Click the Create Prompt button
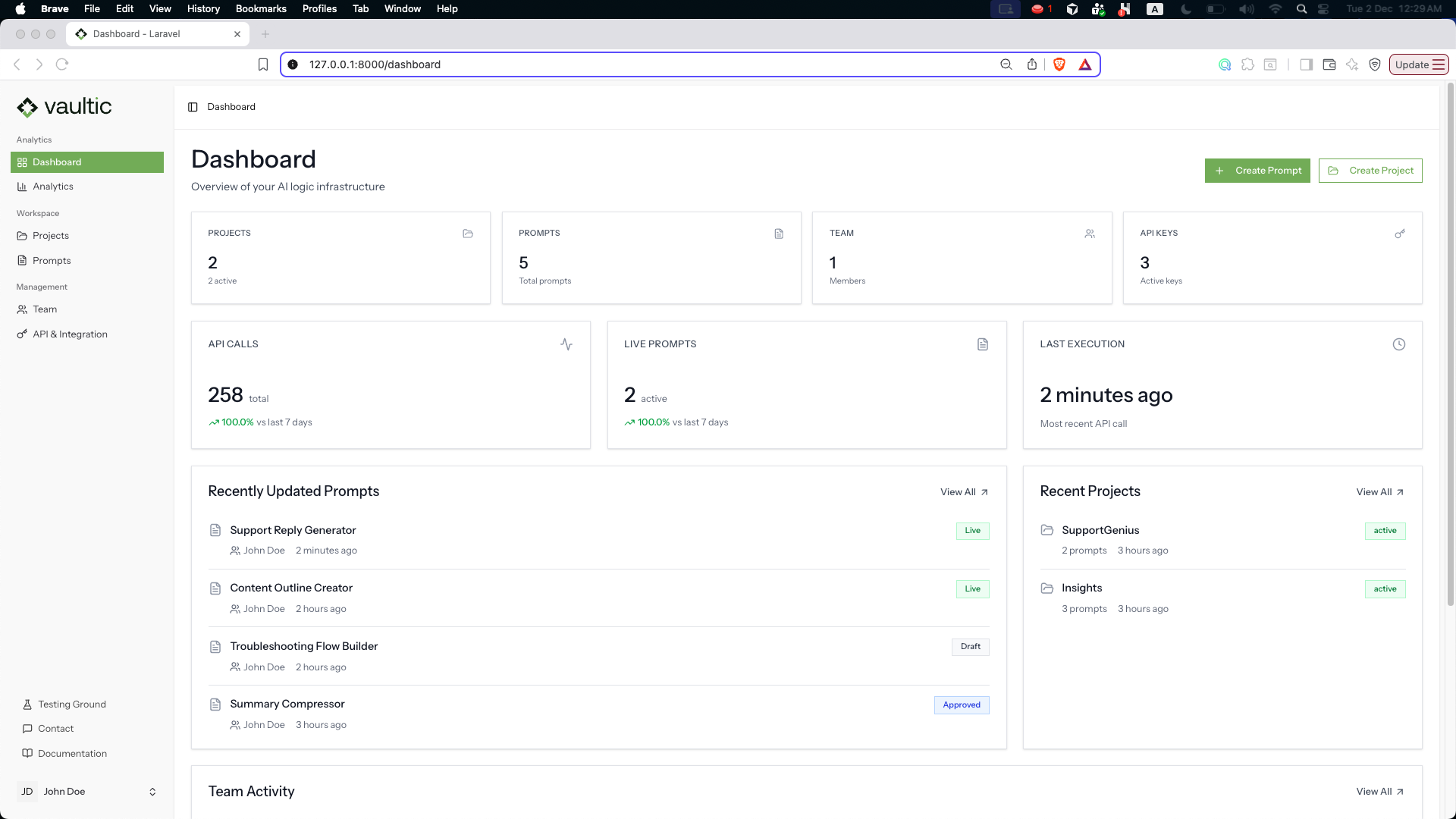Screen dimensions: 1456x819 [x=1257, y=171]
